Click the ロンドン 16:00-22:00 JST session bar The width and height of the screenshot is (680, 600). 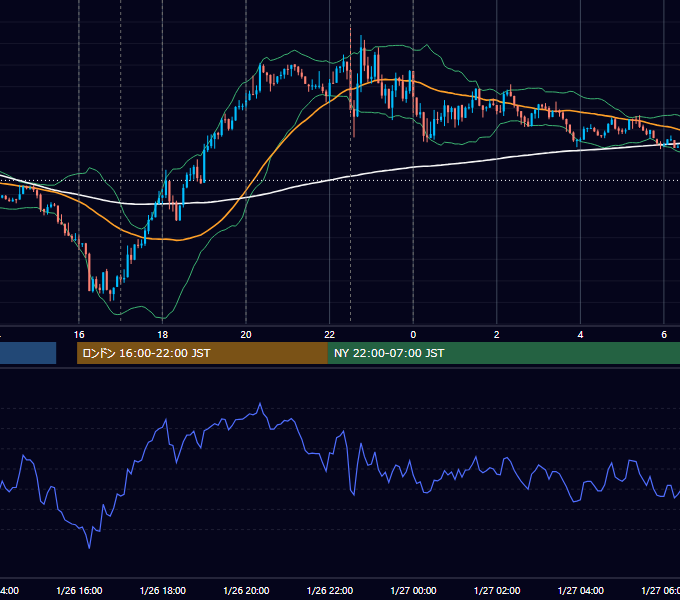coord(202,353)
